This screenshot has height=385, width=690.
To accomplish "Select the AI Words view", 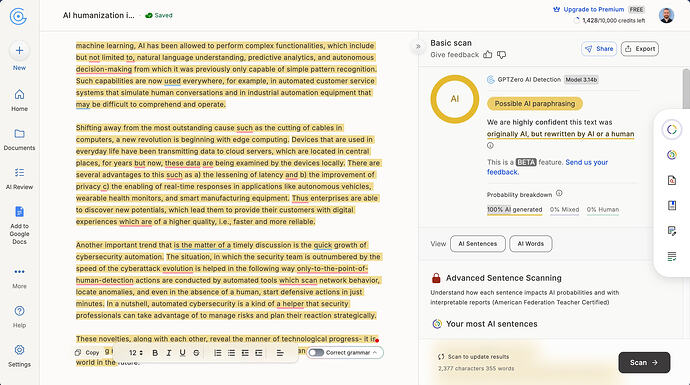I will pyautogui.click(x=531, y=244).
